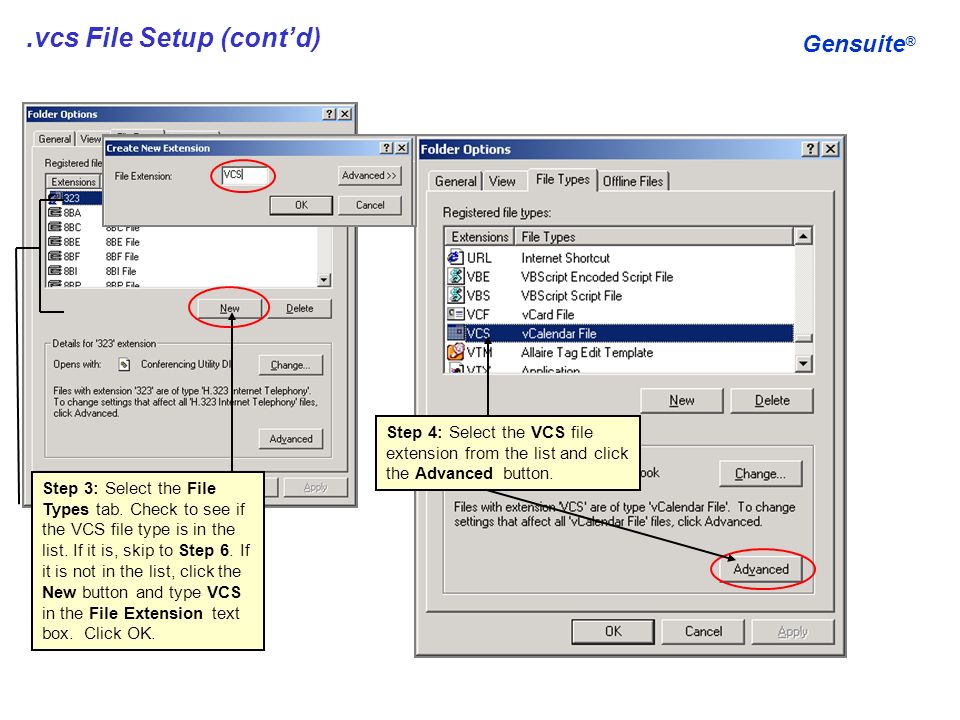Close the Create New Extension dialog
The height and width of the screenshot is (720, 960).
click(x=402, y=148)
